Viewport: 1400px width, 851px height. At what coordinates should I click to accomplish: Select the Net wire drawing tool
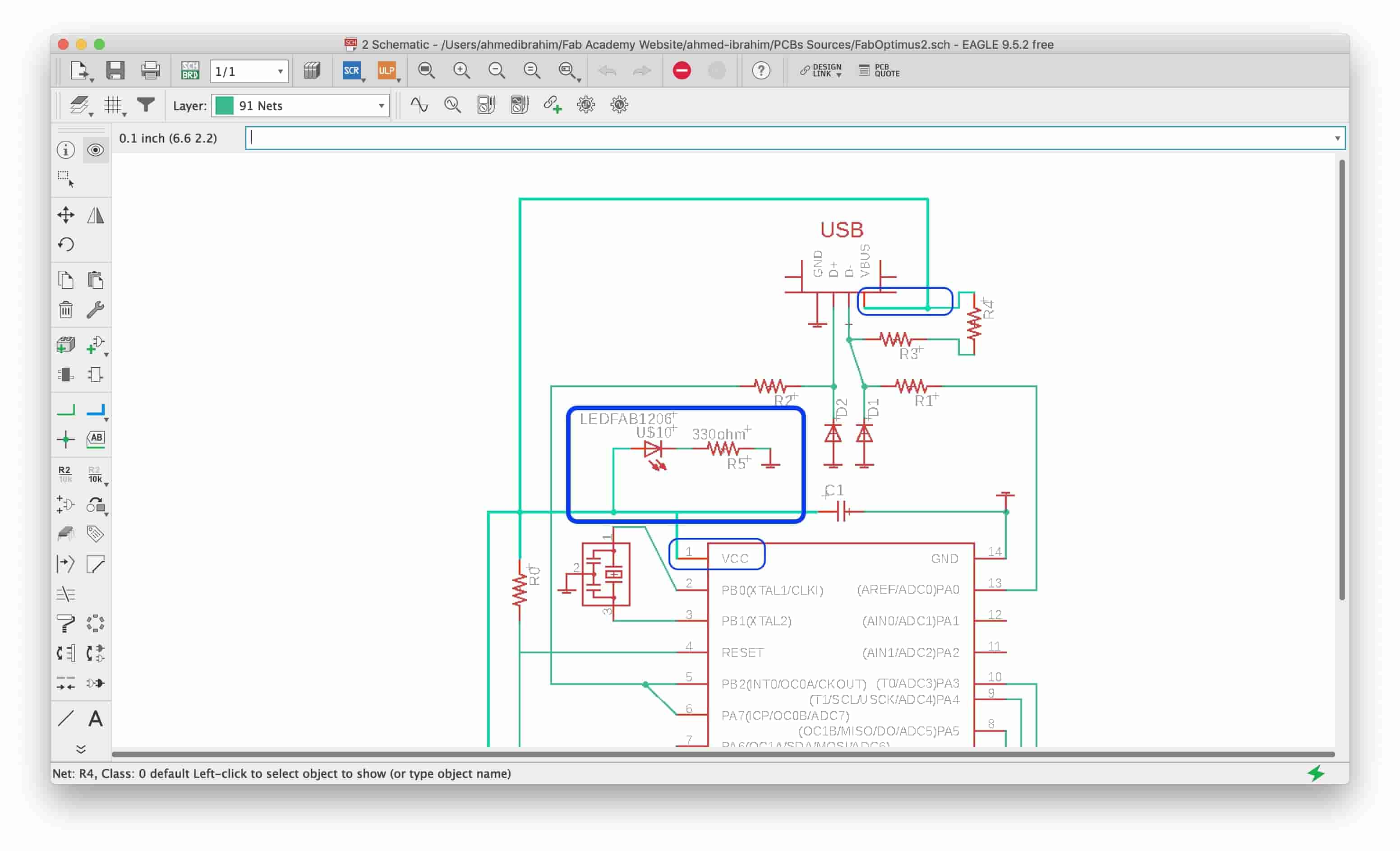[66, 410]
